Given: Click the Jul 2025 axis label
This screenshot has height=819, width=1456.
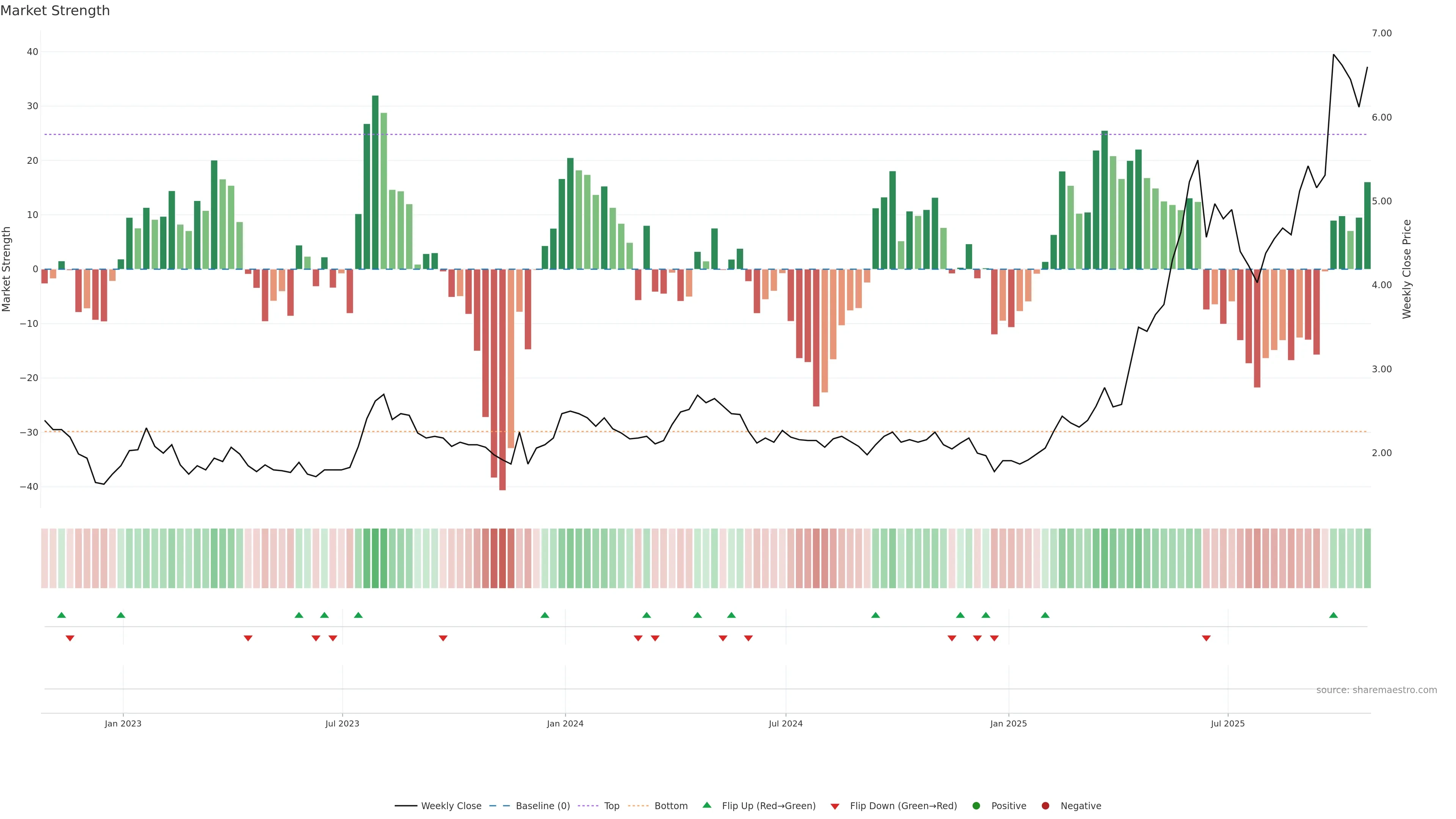Looking at the screenshot, I should click(x=1227, y=723).
